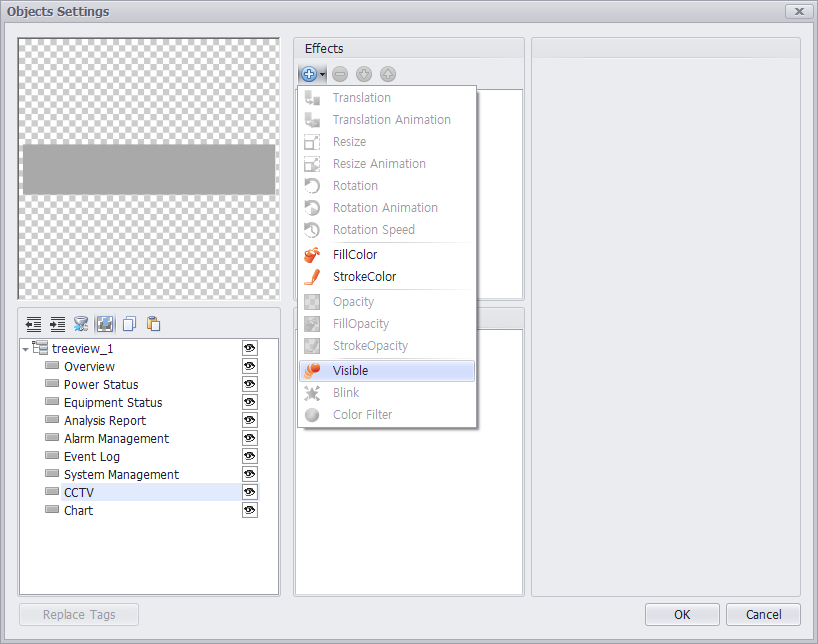Choose FillColor from the effects menu
This screenshot has width=818, height=644.
click(x=387, y=255)
